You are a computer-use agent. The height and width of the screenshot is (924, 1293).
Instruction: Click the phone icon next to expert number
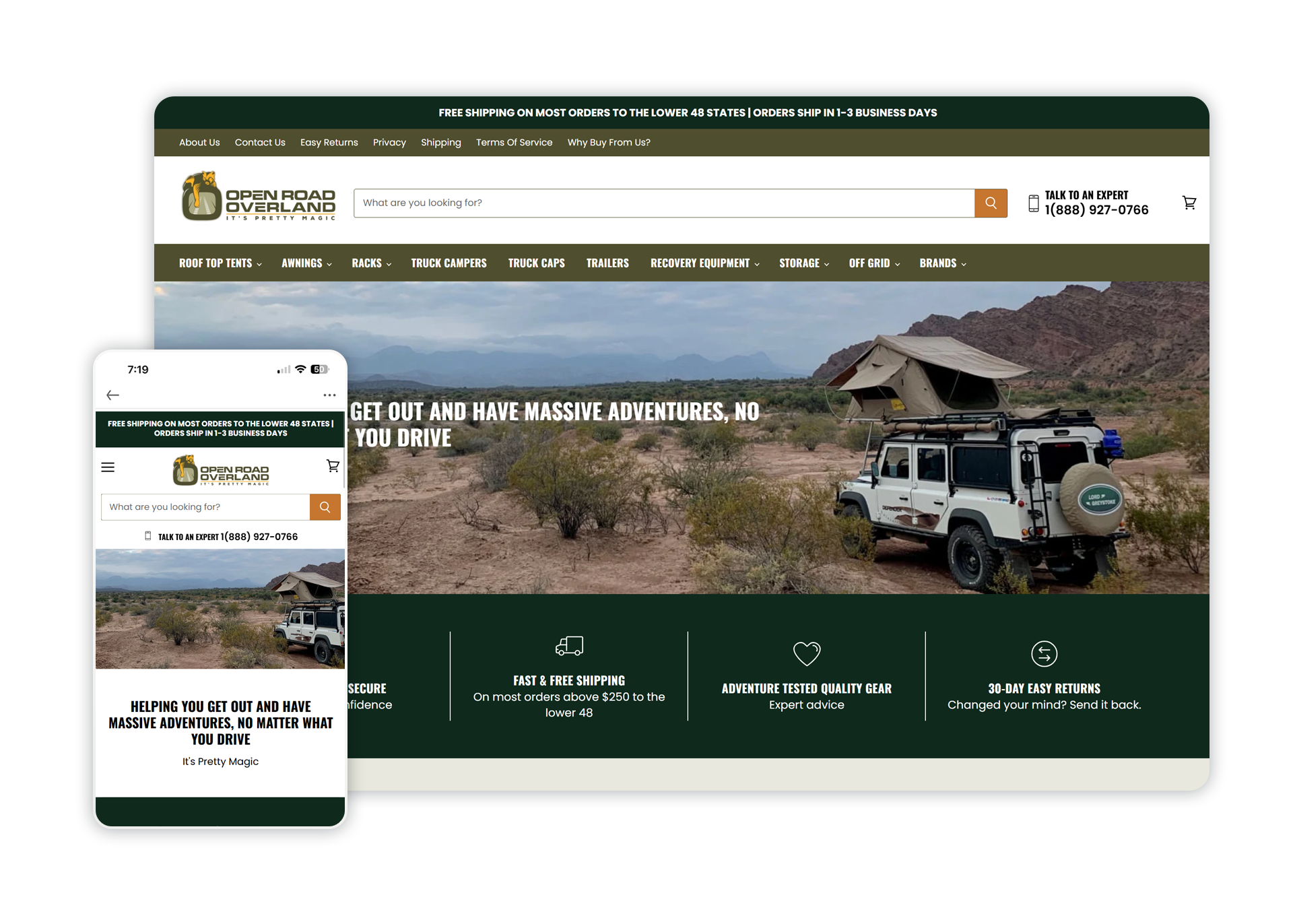tap(1034, 202)
